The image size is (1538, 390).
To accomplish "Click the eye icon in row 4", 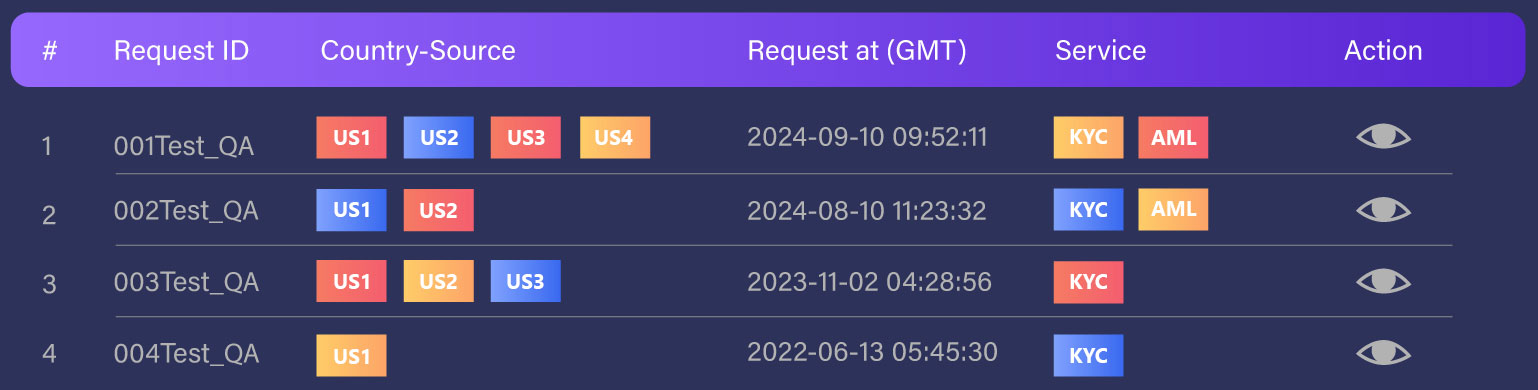I will (x=1383, y=353).
